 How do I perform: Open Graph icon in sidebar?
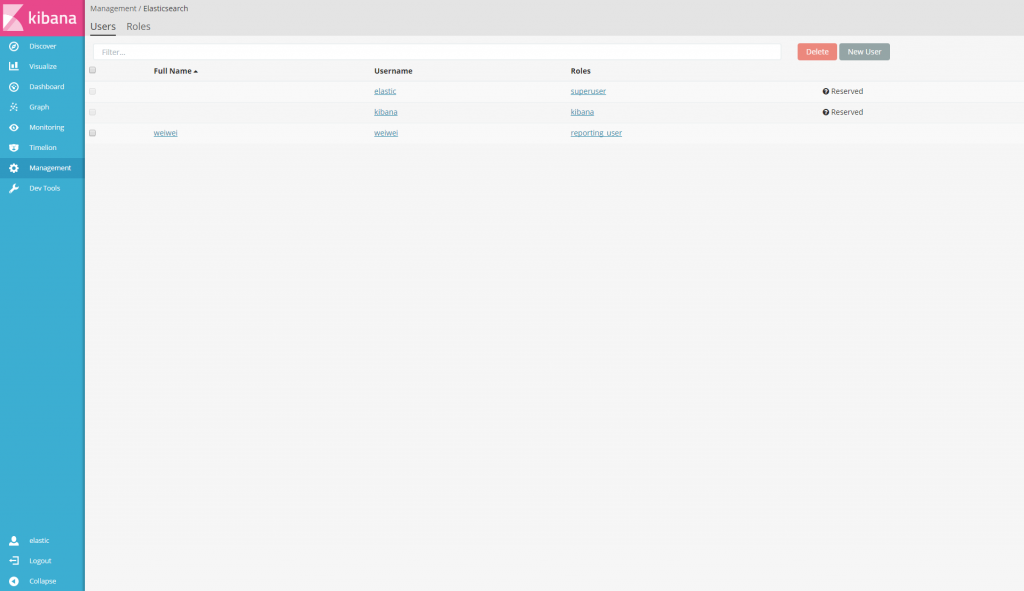(14, 107)
